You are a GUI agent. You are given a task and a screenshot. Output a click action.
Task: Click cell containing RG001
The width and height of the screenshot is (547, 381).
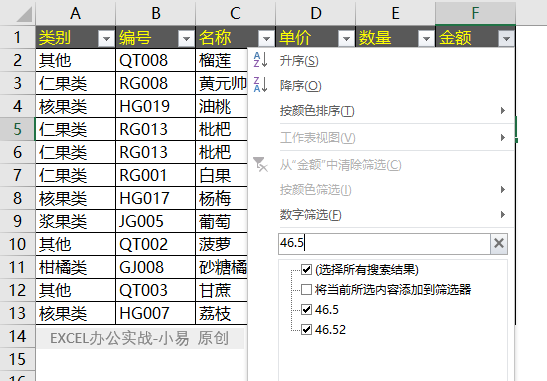(x=156, y=175)
